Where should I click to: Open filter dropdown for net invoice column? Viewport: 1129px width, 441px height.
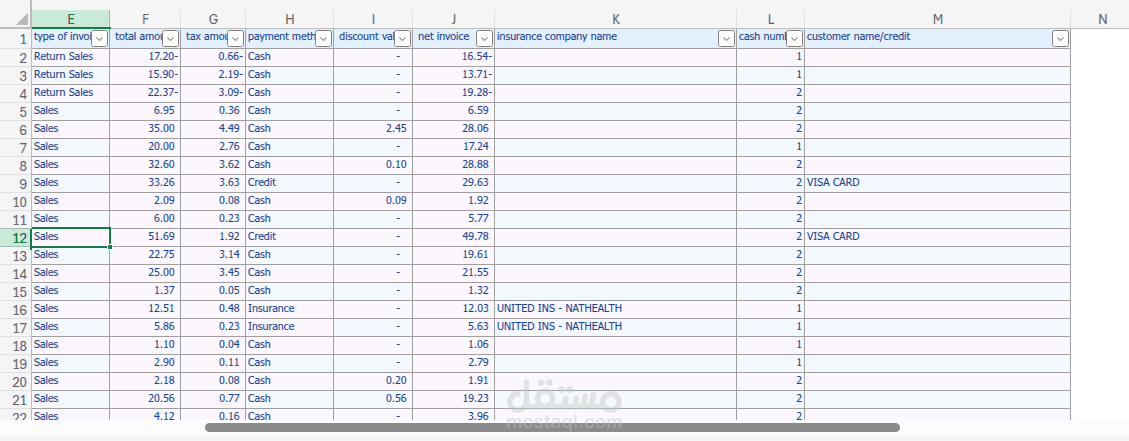[485, 39]
